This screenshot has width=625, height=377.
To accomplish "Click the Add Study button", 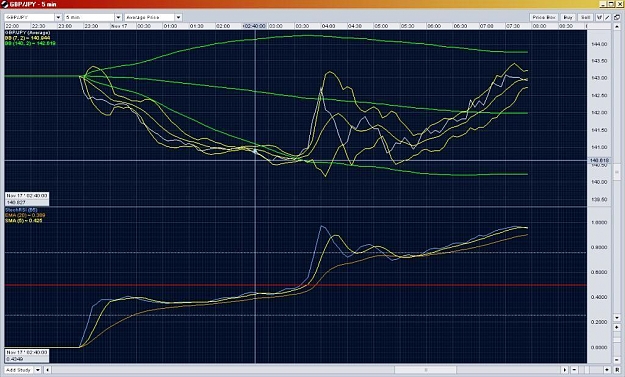I will (18, 370).
